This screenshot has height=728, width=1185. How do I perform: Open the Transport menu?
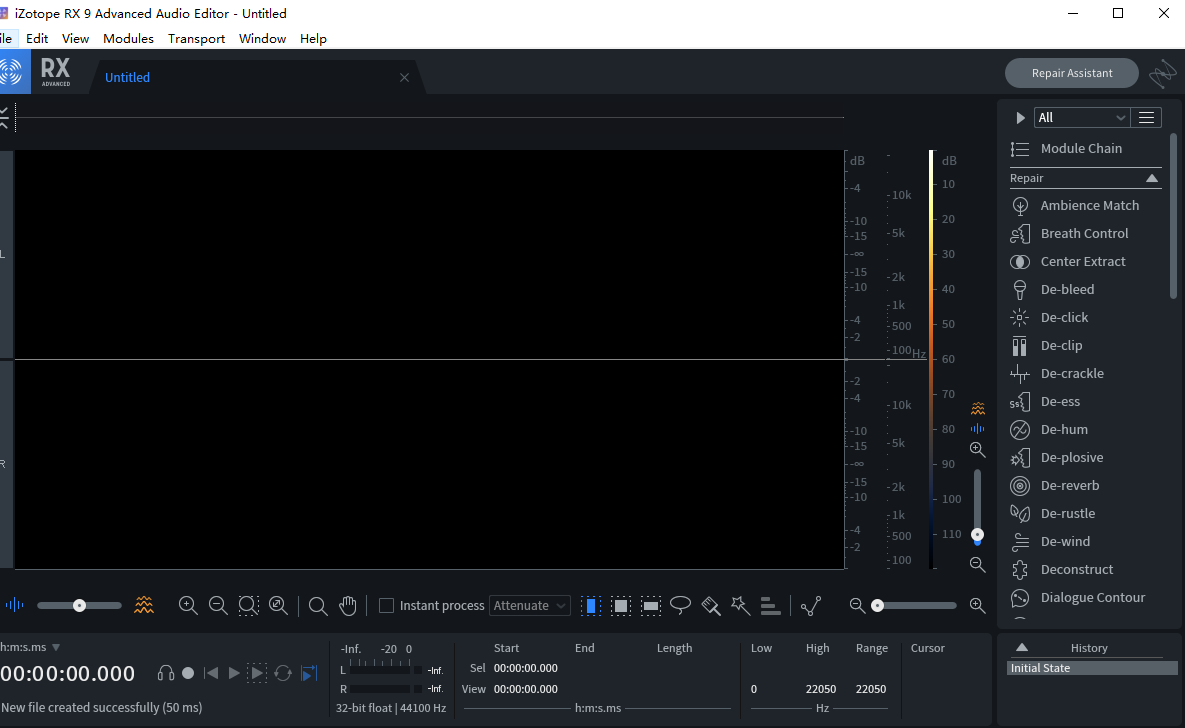[x=196, y=39]
